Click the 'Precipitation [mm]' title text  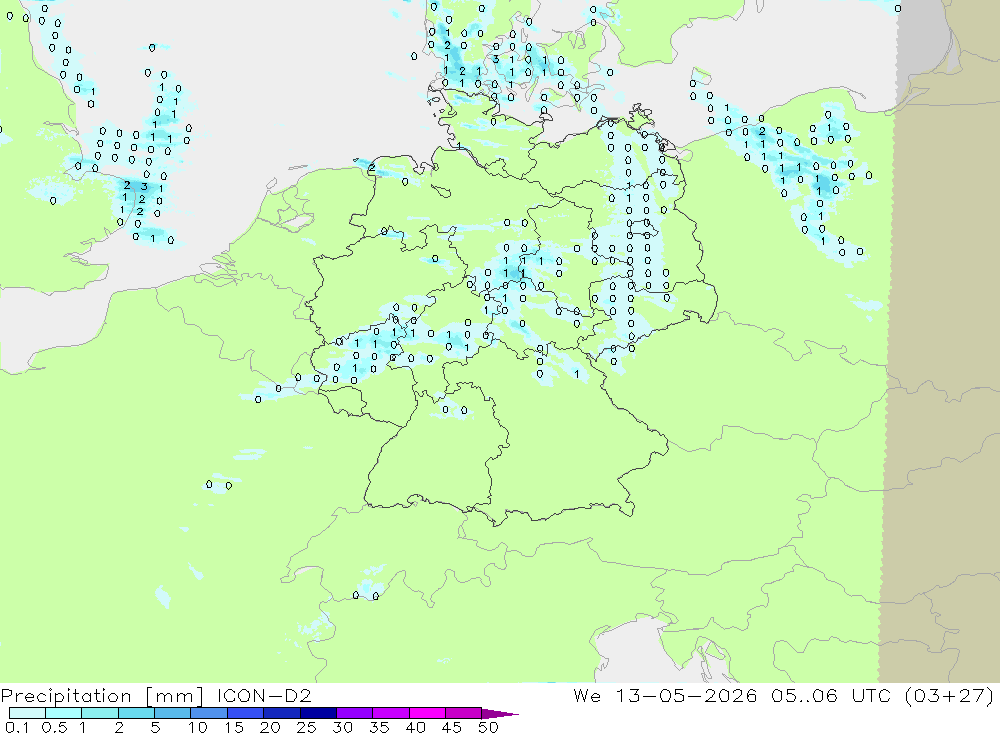click(x=103, y=696)
